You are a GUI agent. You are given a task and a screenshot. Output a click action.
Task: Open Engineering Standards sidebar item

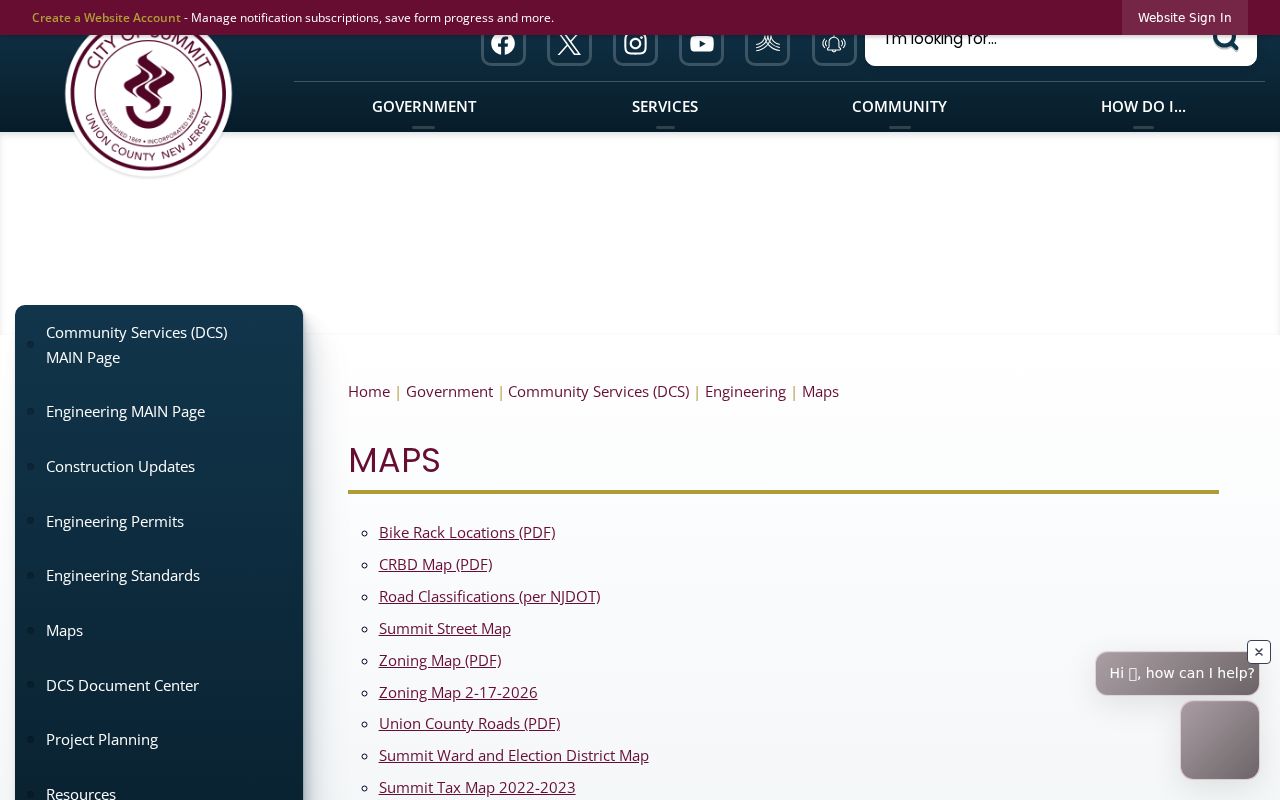click(x=123, y=576)
